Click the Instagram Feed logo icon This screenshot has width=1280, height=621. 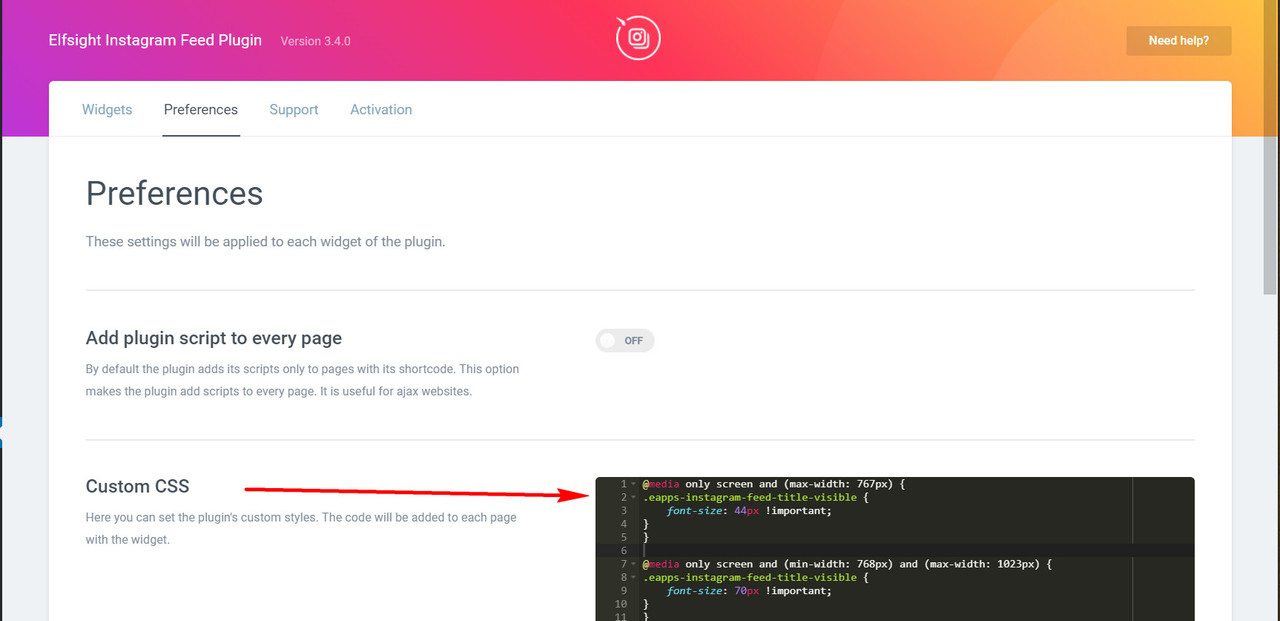[x=638, y=39]
